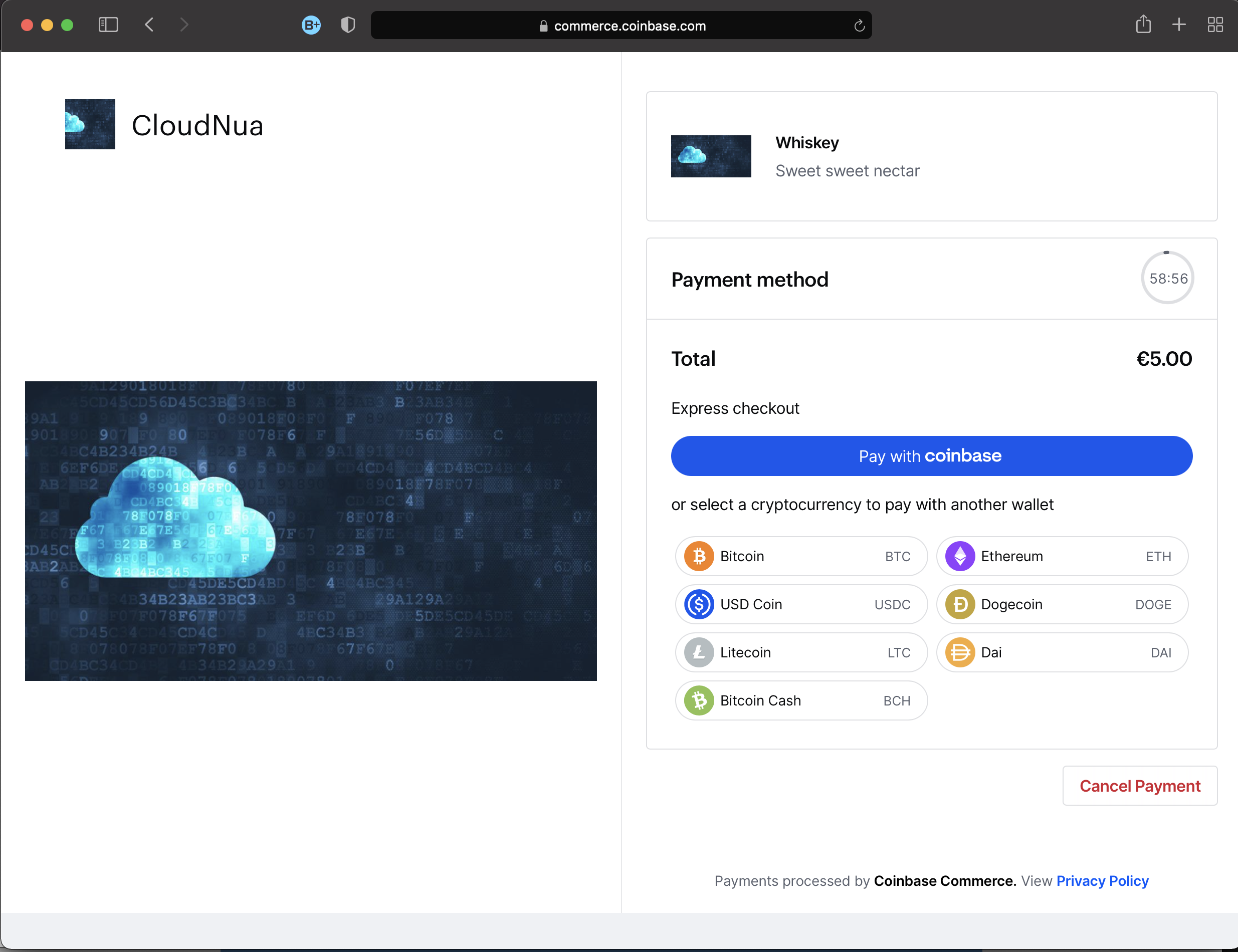This screenshot has height=952, width=1238.
Task: Reload page with the refresh icon
Action: click(x=859, y=26)
